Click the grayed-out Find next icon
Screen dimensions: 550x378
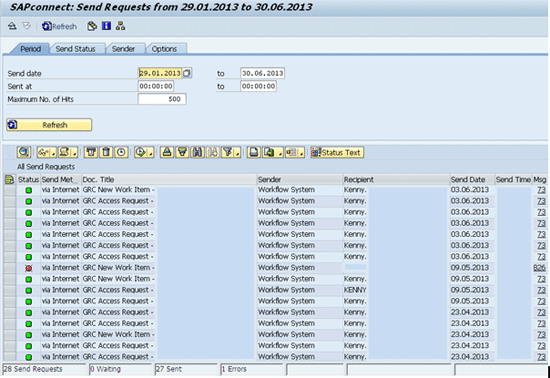(x=213, y=153)
